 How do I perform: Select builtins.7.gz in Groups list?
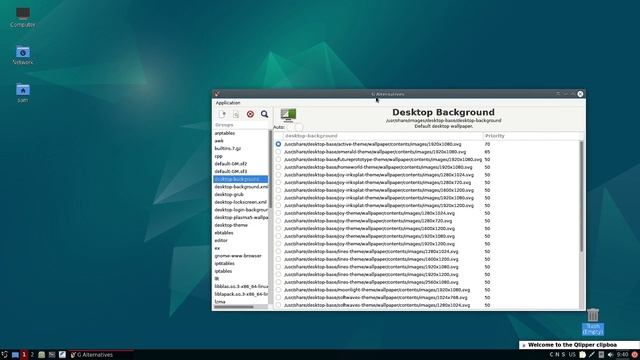pos(241,149)
